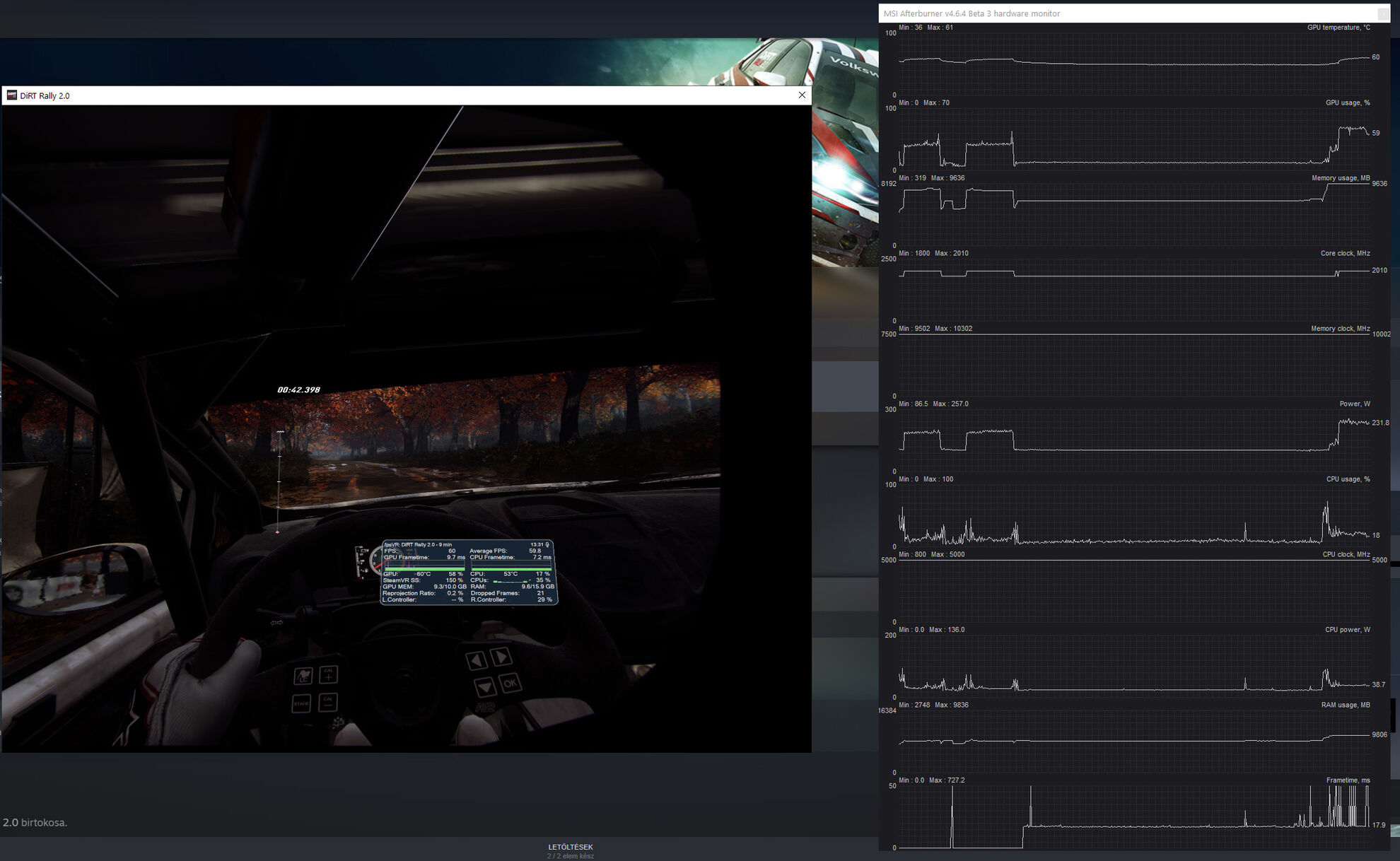Click the fpsVR CPU frametime bar graph
Screen dimensions: 1400x861
511,566
